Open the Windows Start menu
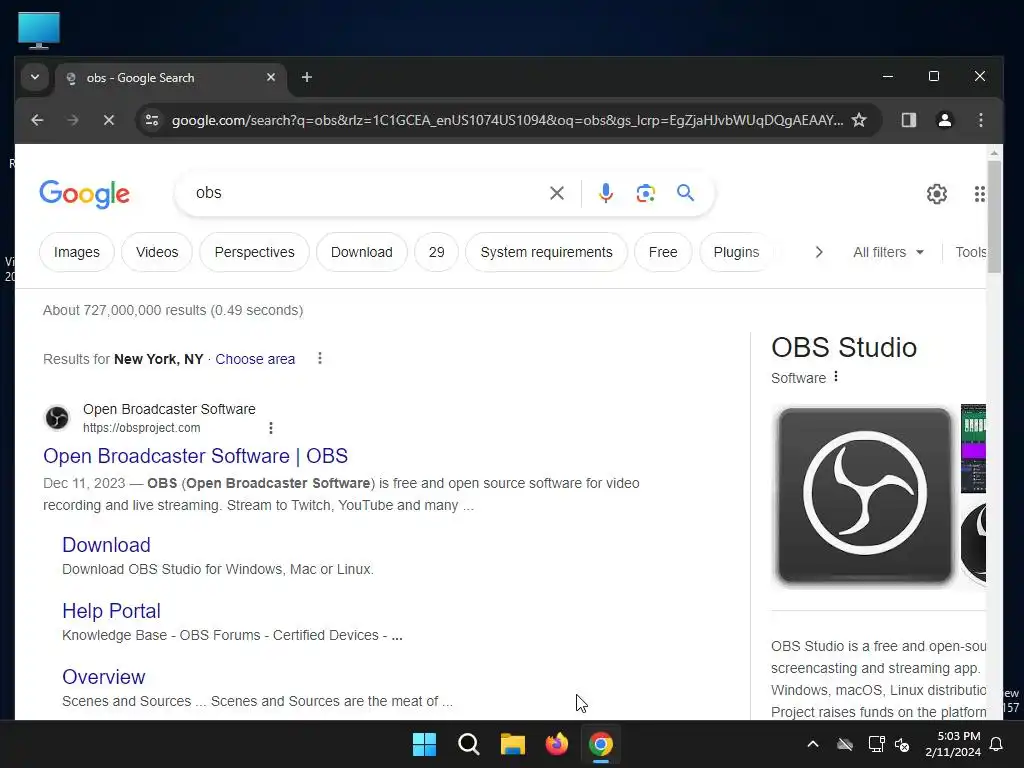 (x=424, y=744)
